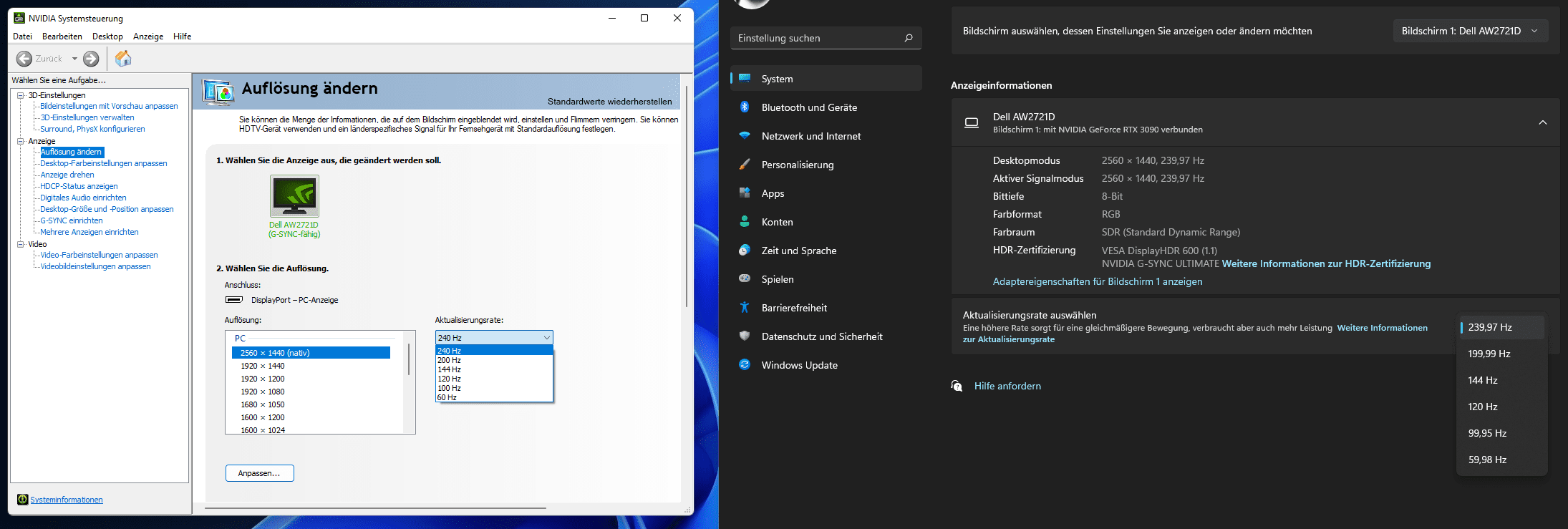Image resolution: width=1568 pixels, height=529 pixels.
Task: Click the search magnifier icon in Einstellung suchen
Action: tap(909, 38)
